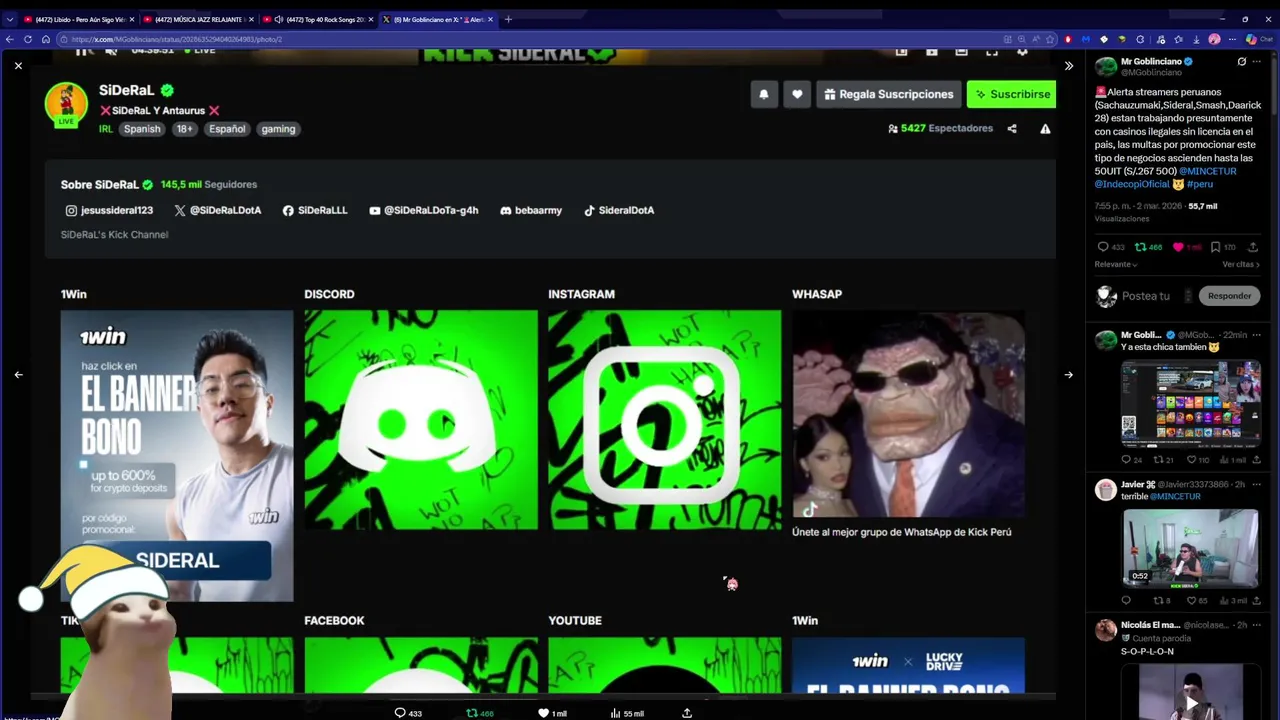Click Regala Suscripciones button
1280x720 pixels.
(x=889, y=94)
